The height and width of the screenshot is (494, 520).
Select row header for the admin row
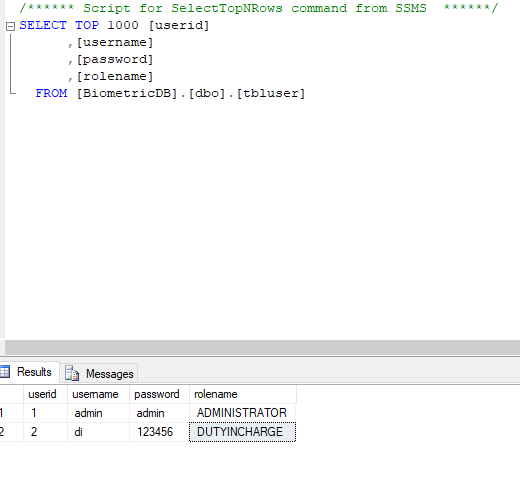11,413
